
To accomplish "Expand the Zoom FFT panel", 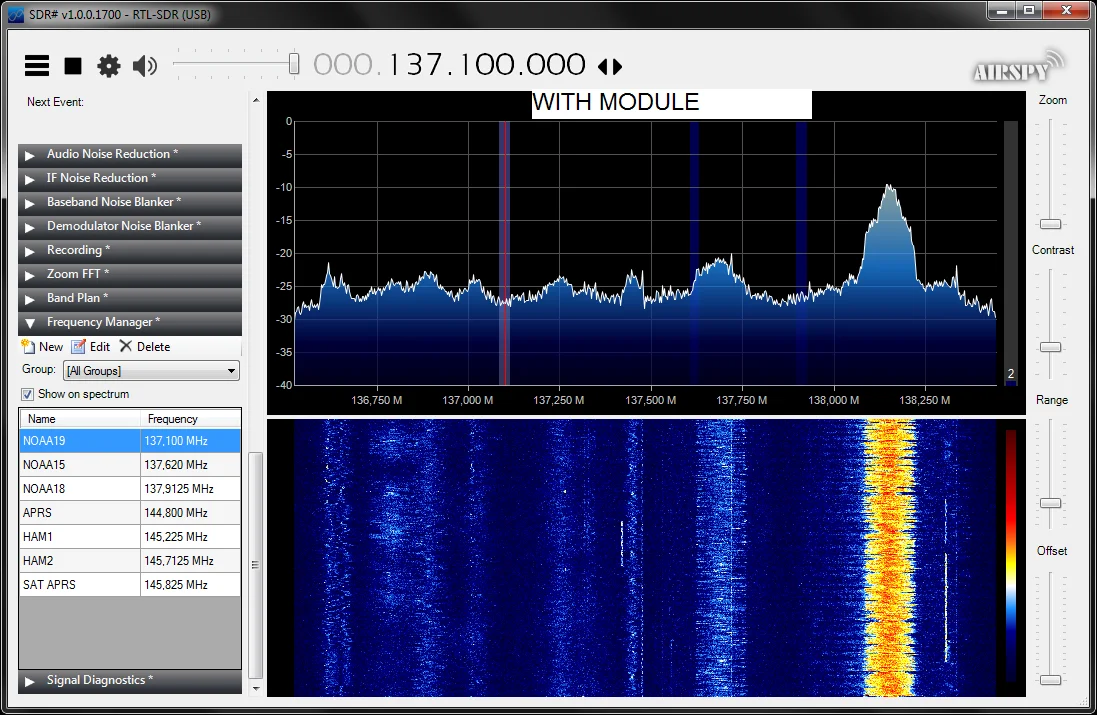I will (130, 274).
